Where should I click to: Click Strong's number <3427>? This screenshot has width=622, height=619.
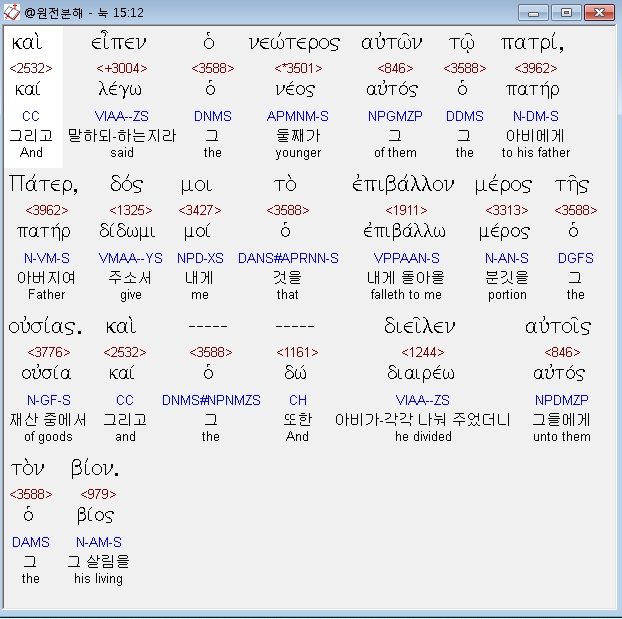(x=200, y=210)
